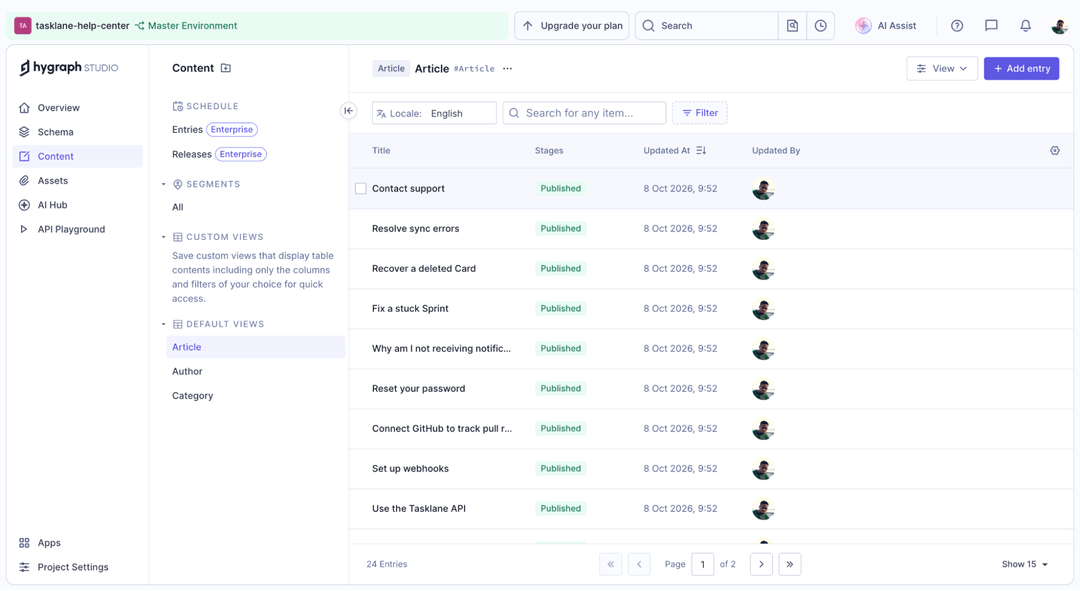
Task: Collapse the Segments section
Action: (164, 184)
